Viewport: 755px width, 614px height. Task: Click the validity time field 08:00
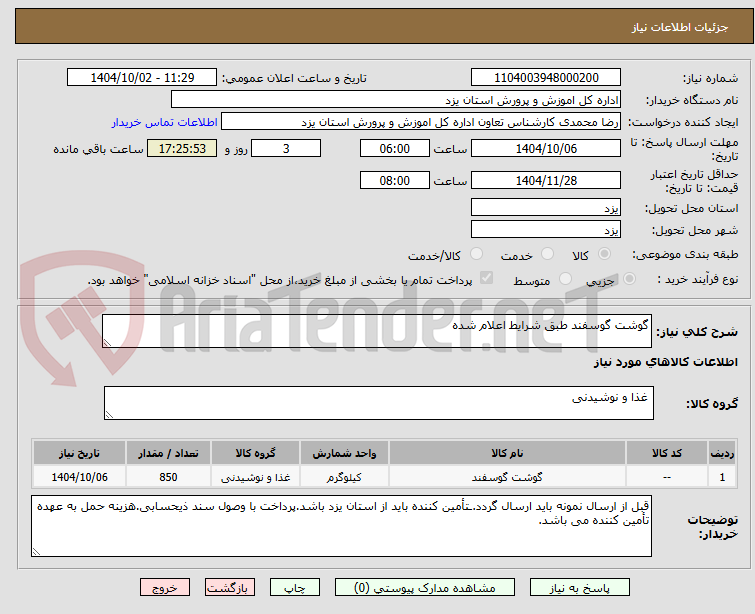(395, 181)
